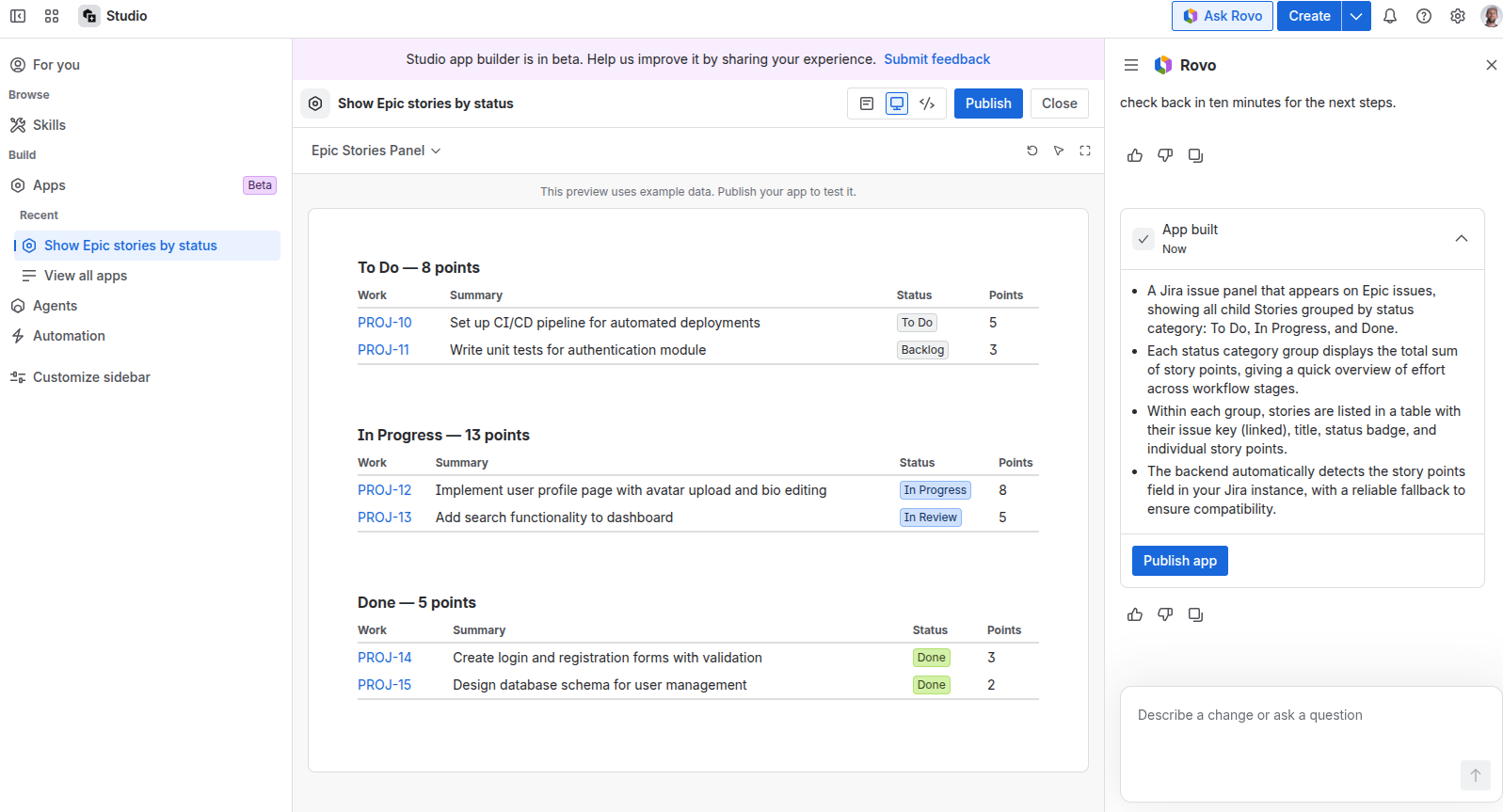Switch to the desktop preview view toggle
The height and width of the screenshot is (812, 1503).
click(897, 103)
